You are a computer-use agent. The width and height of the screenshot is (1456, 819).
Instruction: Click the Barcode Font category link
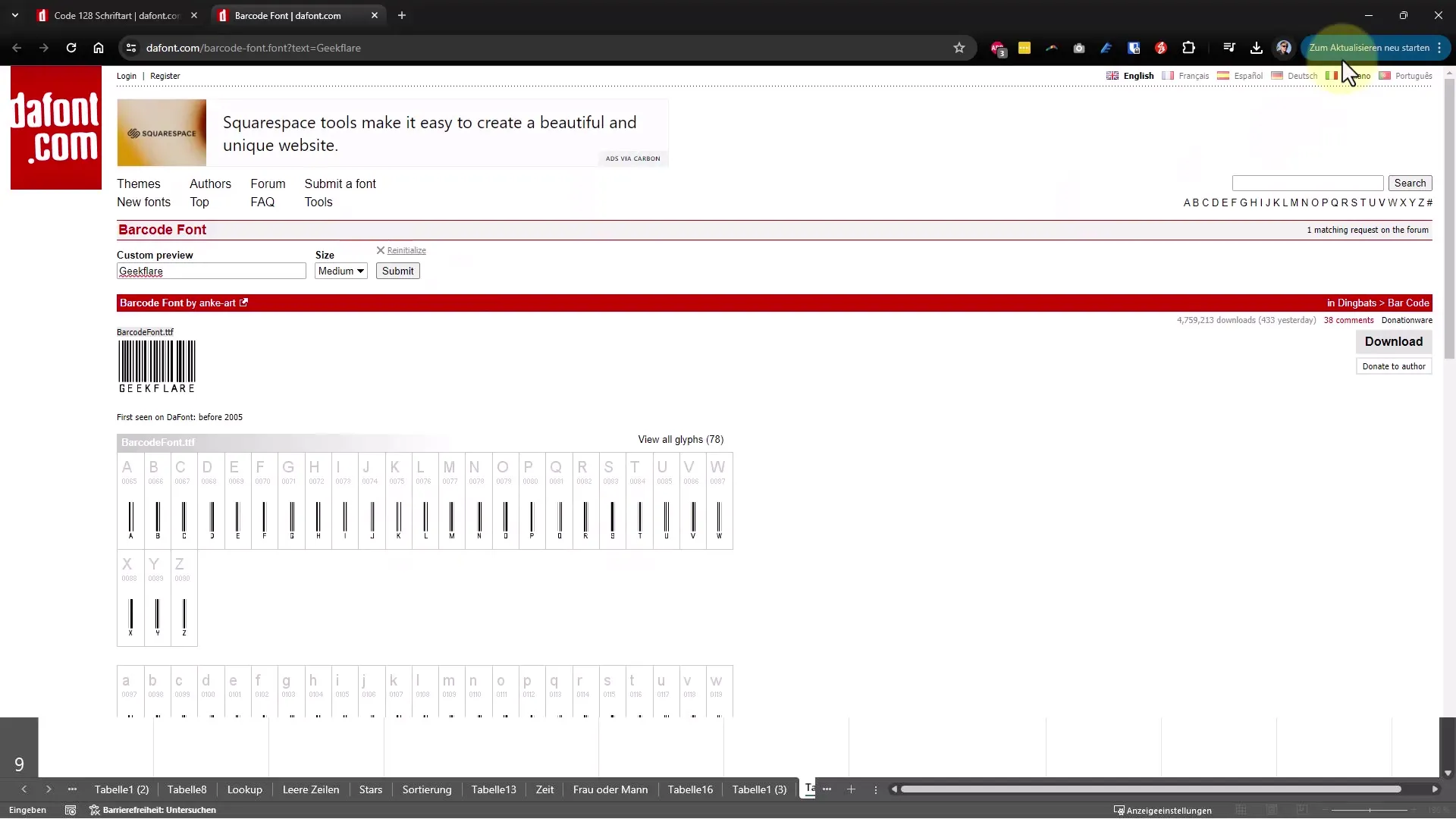click(x=1408, y=302)
